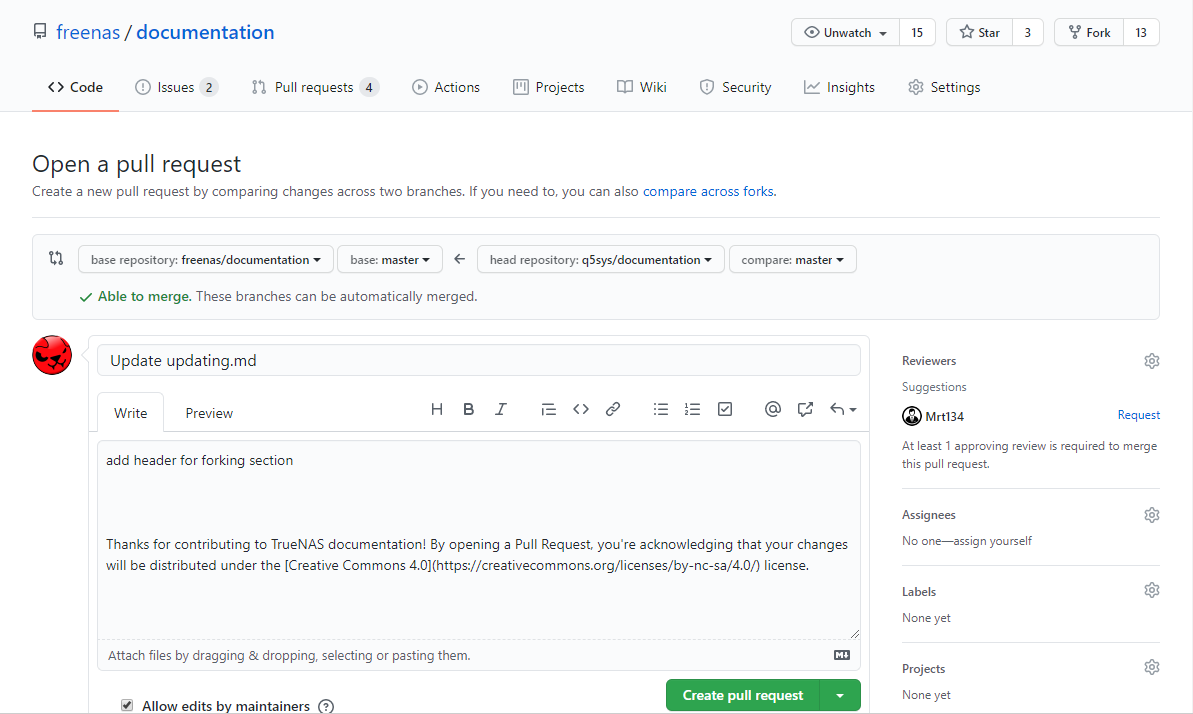Image resolution: width=1193 pixels, height=714 pixels.
Task: Request review from Mrt134
Action: [1138, 415]
